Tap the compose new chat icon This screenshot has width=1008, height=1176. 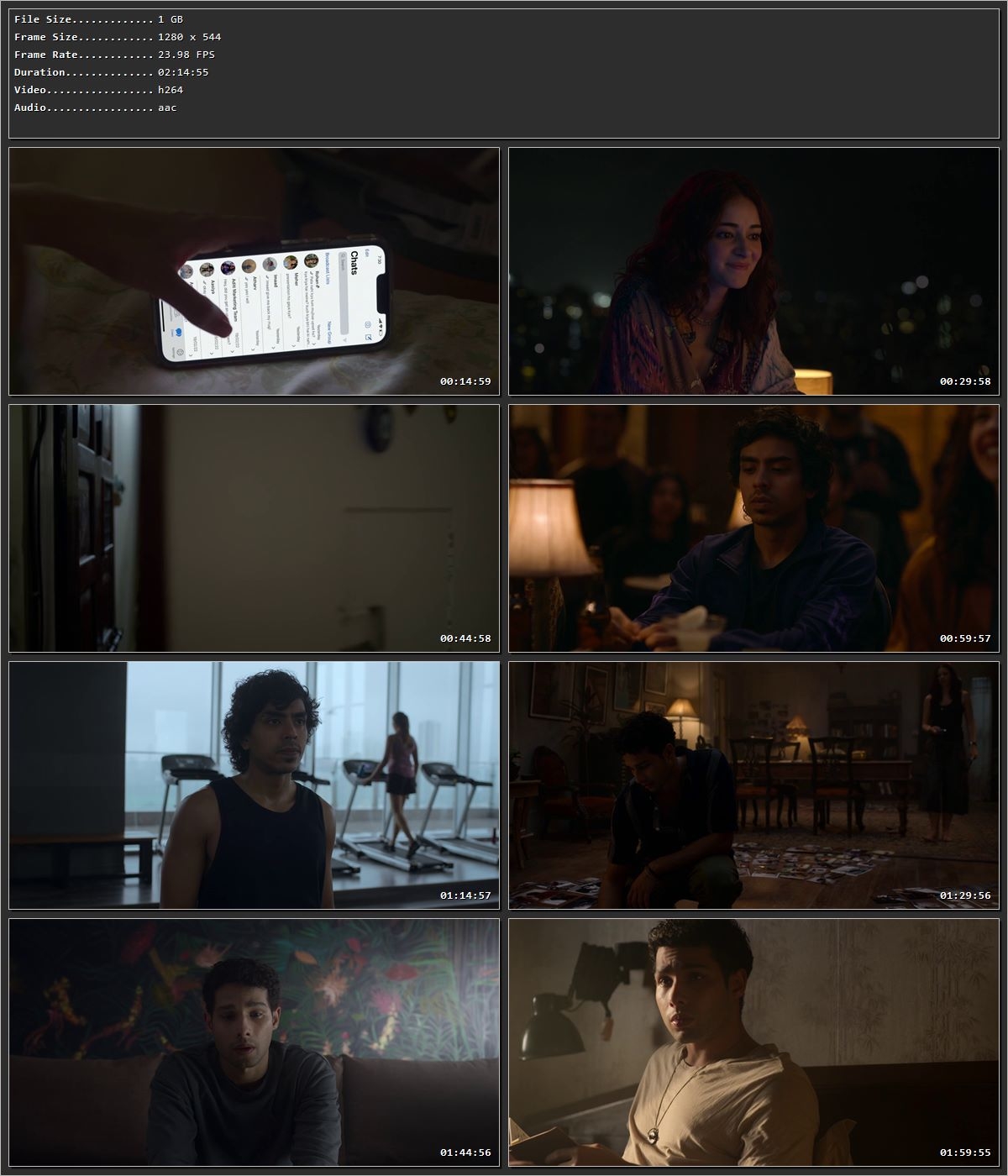(x=368, y=338)
